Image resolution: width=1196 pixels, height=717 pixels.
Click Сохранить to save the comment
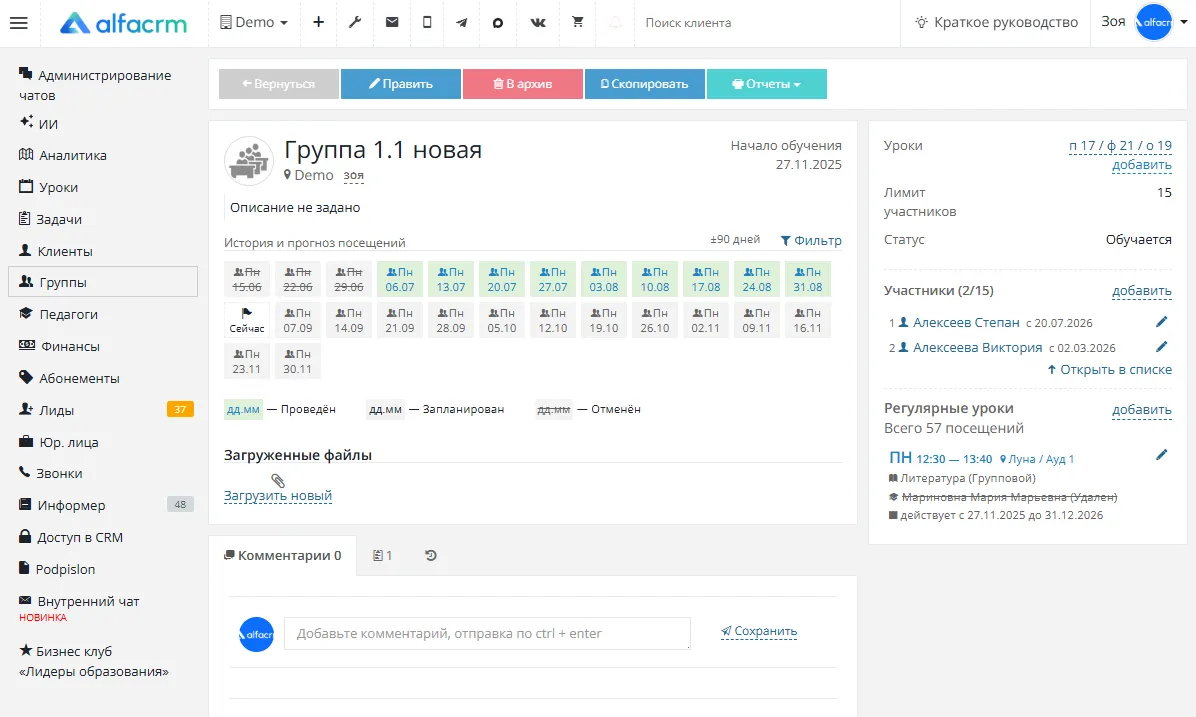point(759,632)
